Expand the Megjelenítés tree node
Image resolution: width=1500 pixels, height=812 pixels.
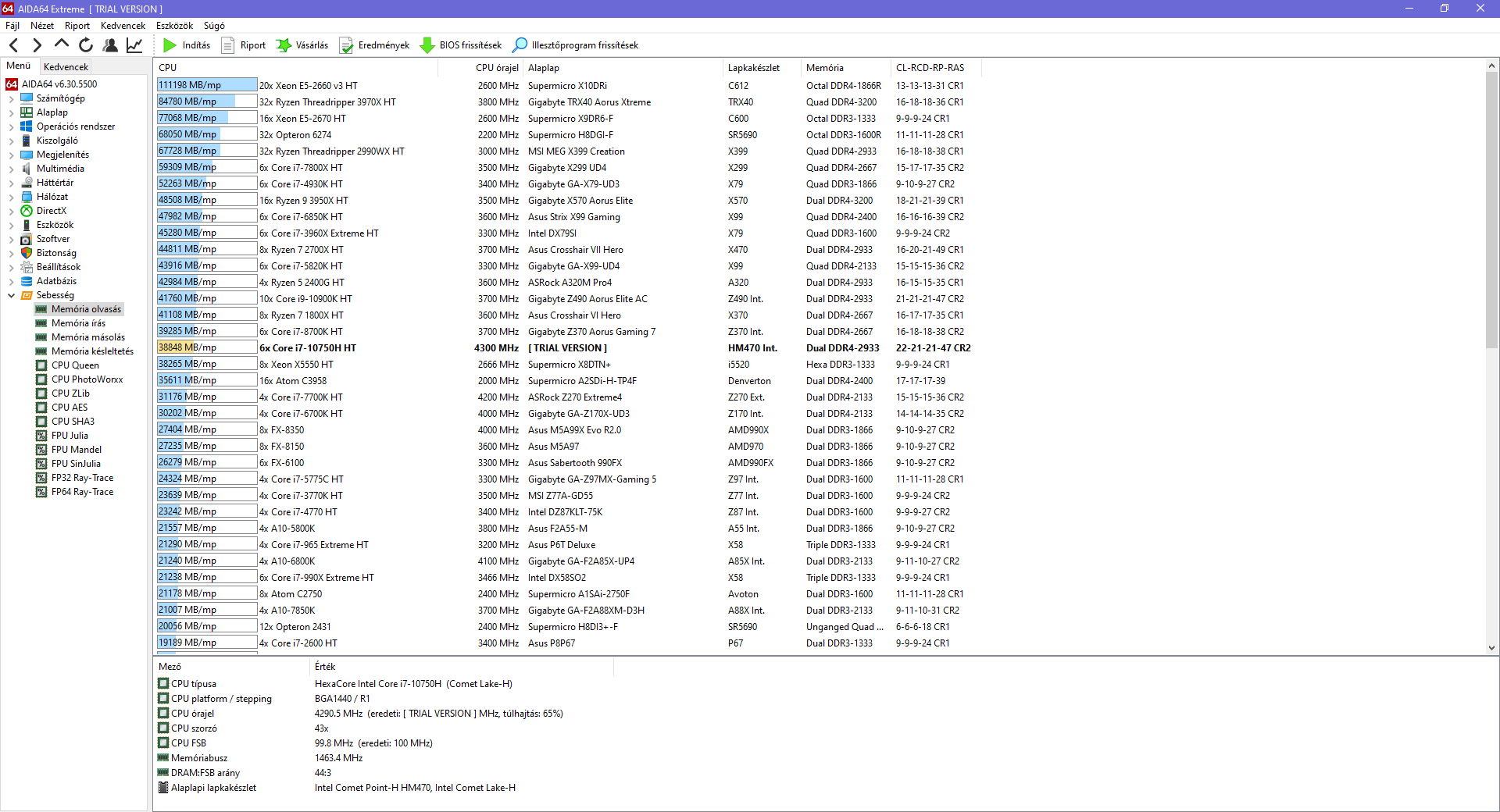pos(11,155)
